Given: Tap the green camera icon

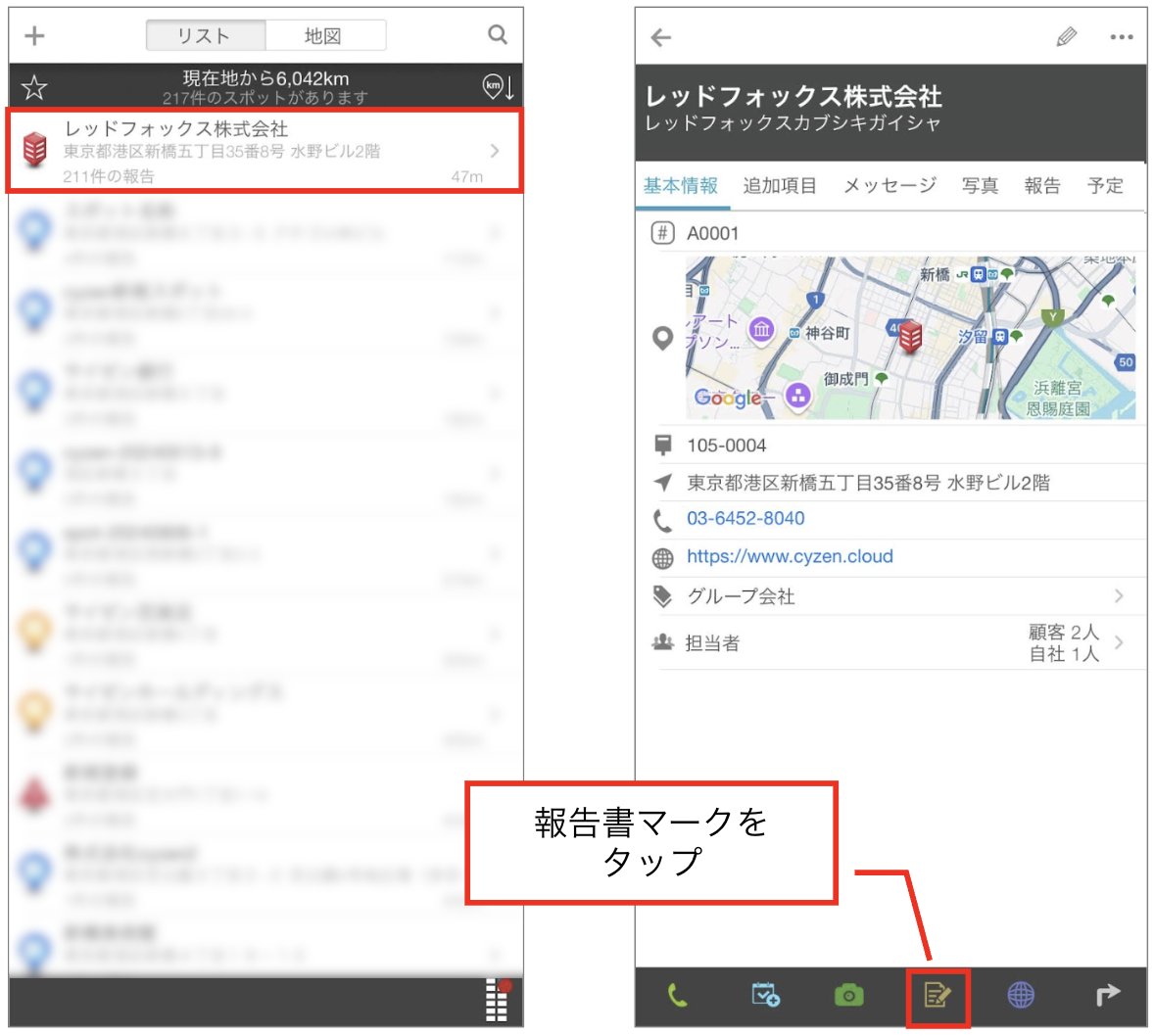Looking at the screenshot, I should coord(848,996).
